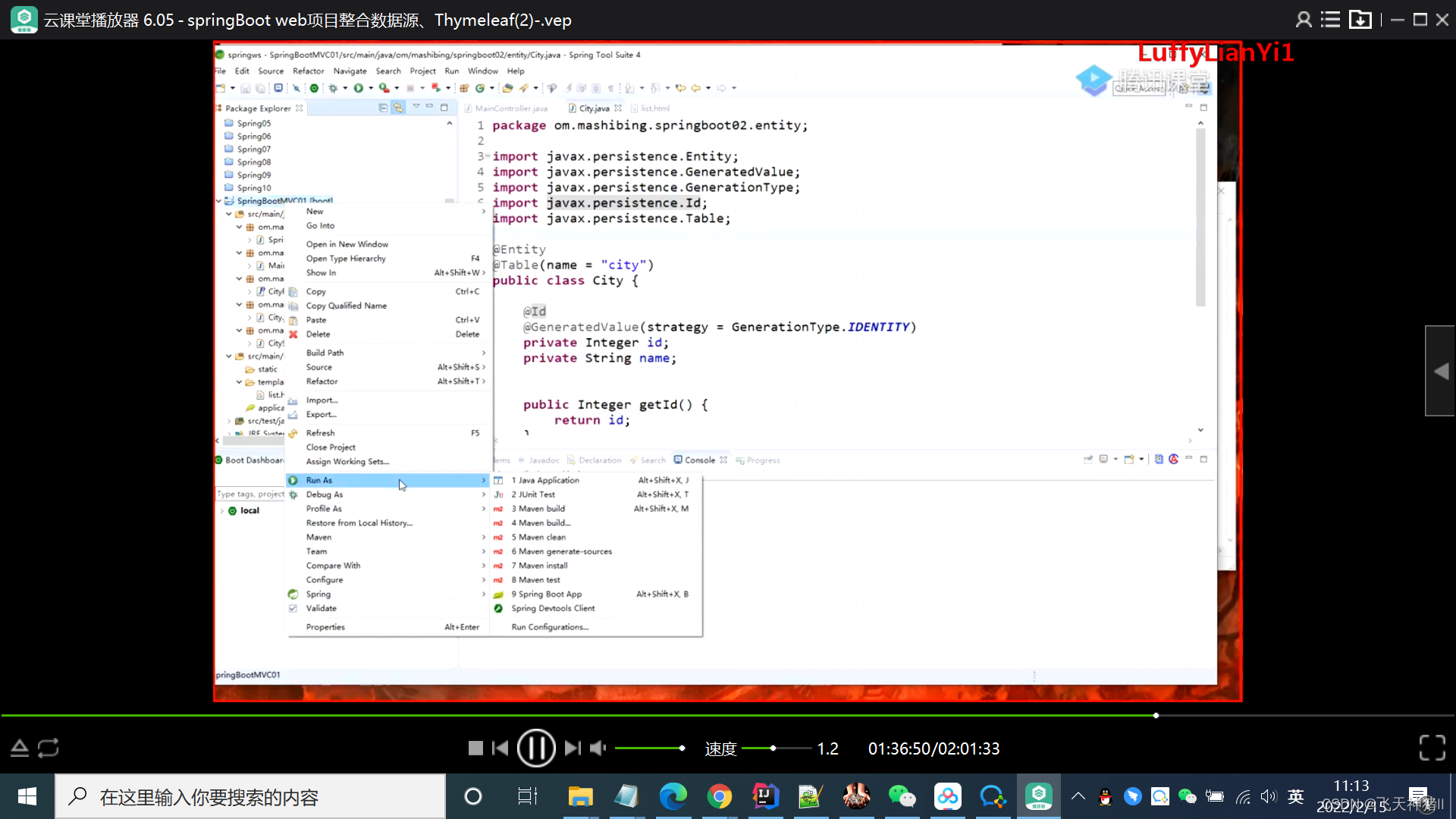Toggle the loop playback mode icon
Screen dimensions: 1456x819
(x=48, y=748)
